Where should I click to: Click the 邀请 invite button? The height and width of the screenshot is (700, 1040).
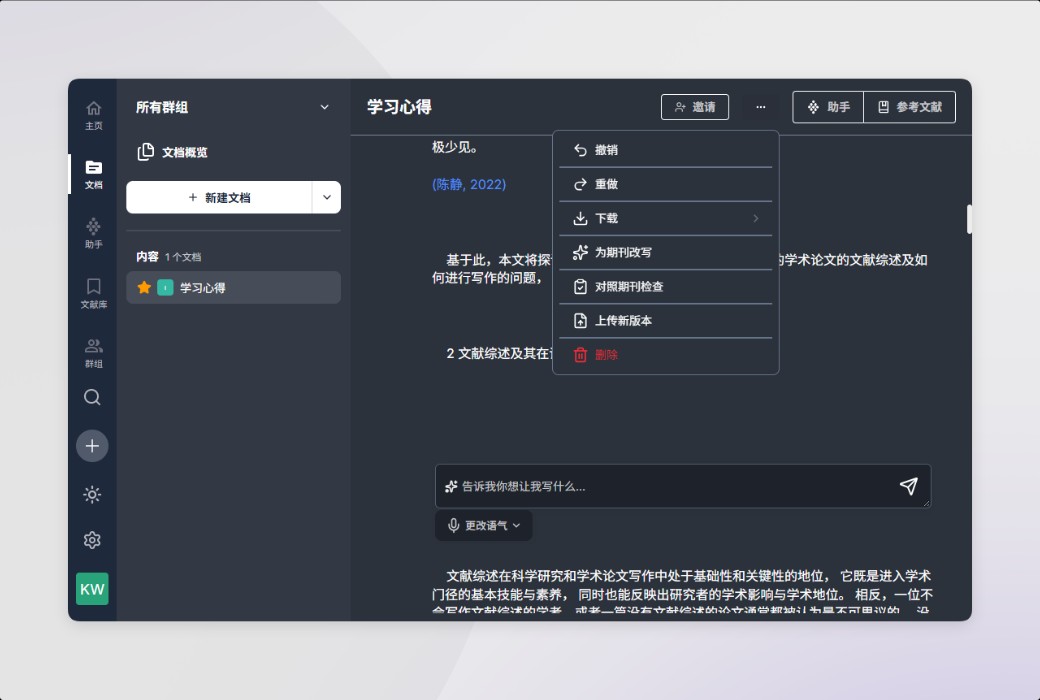coord(694,107)
